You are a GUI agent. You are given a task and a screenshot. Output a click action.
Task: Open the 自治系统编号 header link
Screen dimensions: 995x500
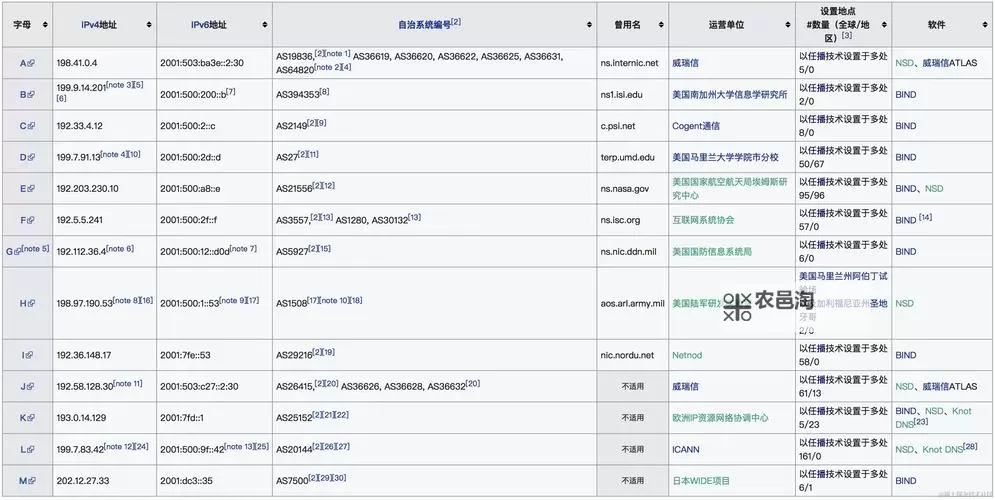click(425, 25)
